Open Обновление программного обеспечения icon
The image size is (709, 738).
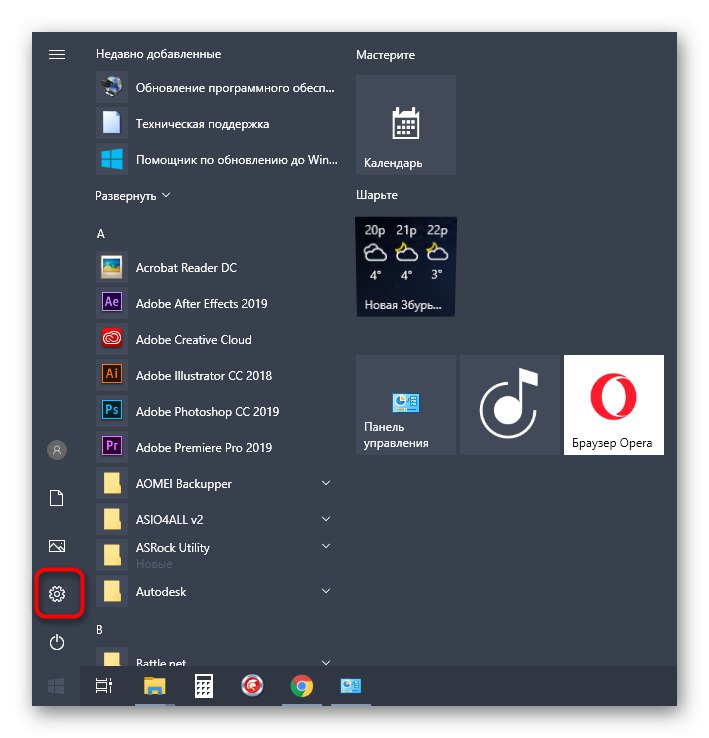[x=112, y=87]
